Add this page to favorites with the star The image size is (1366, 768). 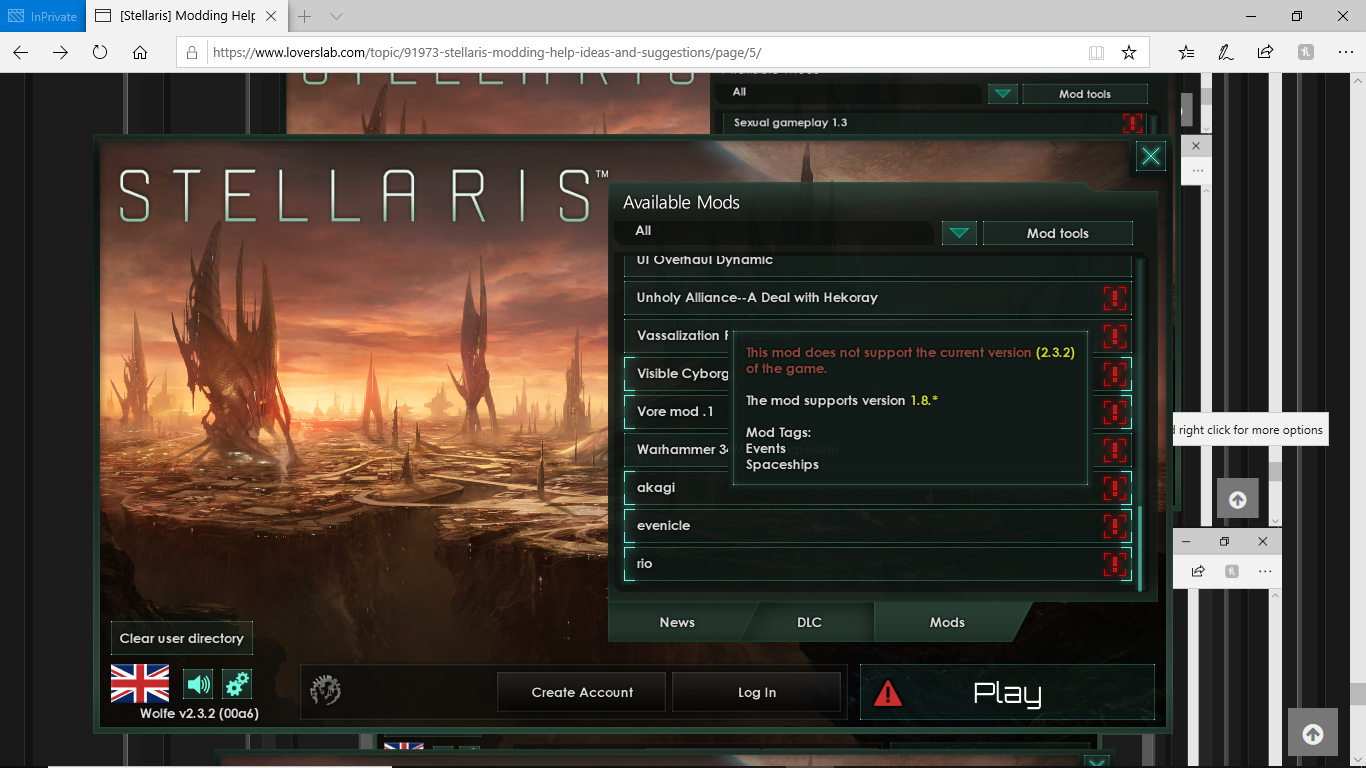pos(1129,52)
